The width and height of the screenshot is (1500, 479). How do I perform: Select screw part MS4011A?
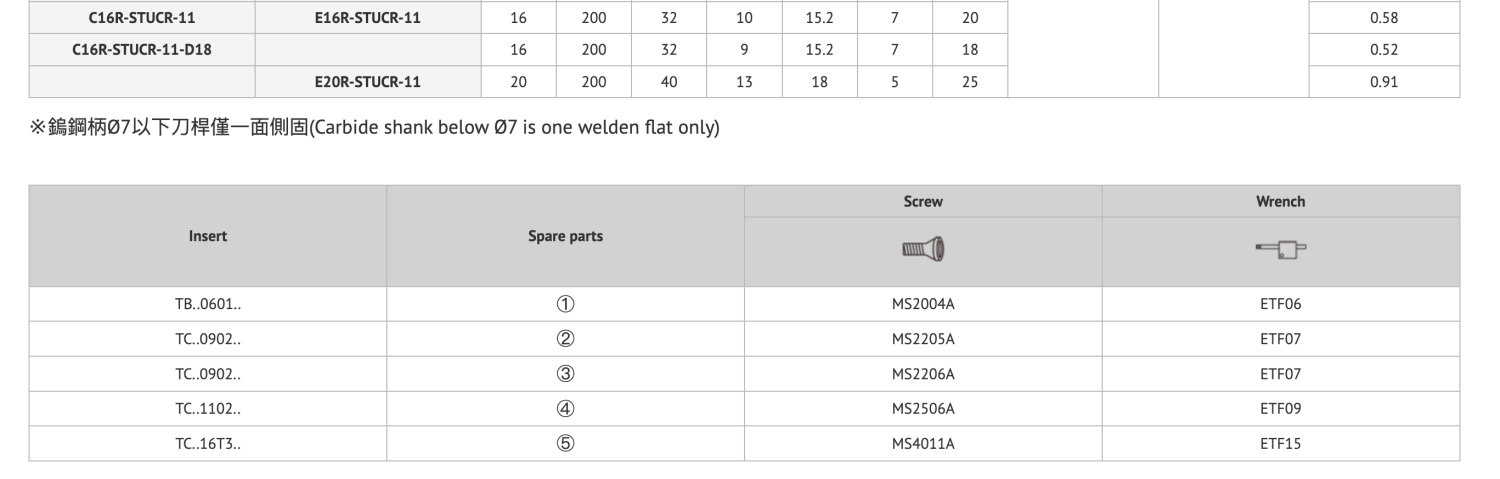pos(923,443)
